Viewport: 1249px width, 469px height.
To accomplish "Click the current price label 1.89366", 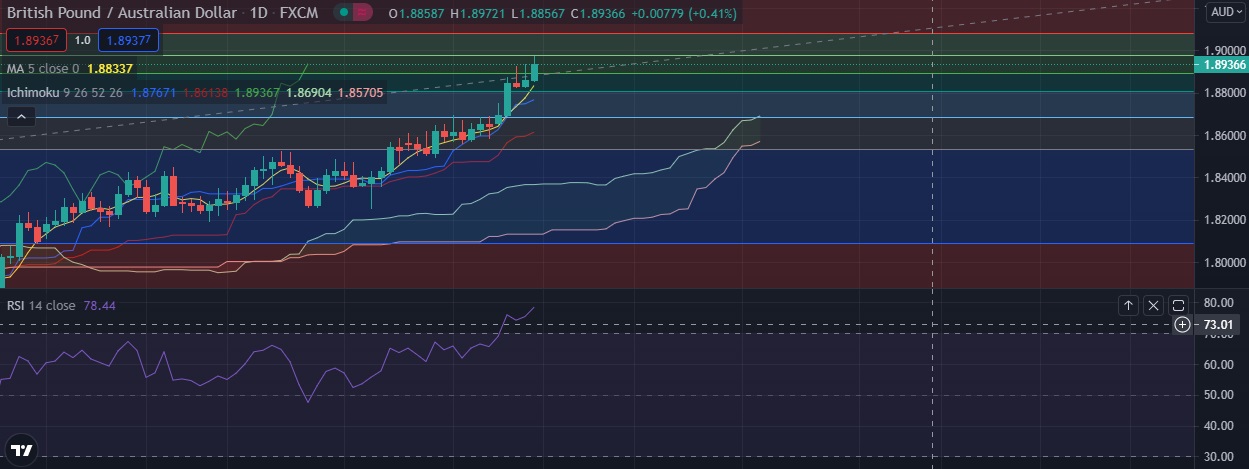I will 1222,64.
